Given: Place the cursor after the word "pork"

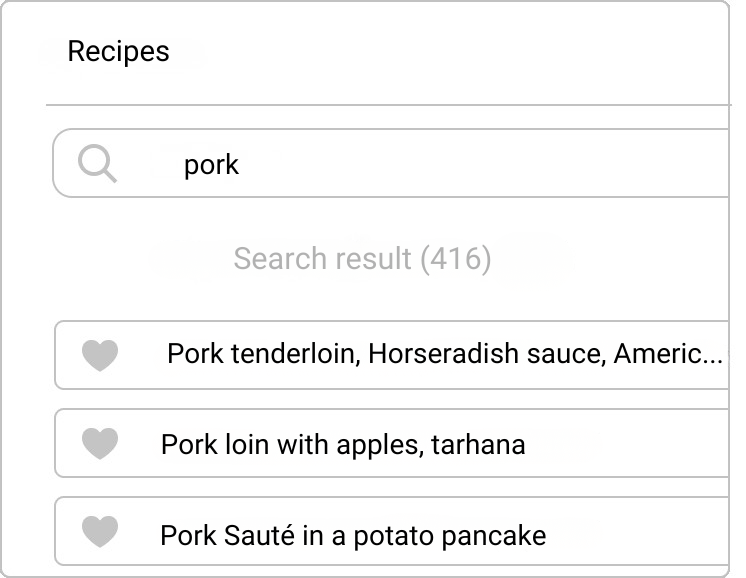Looking at the screenshot, I should [240, 165].
